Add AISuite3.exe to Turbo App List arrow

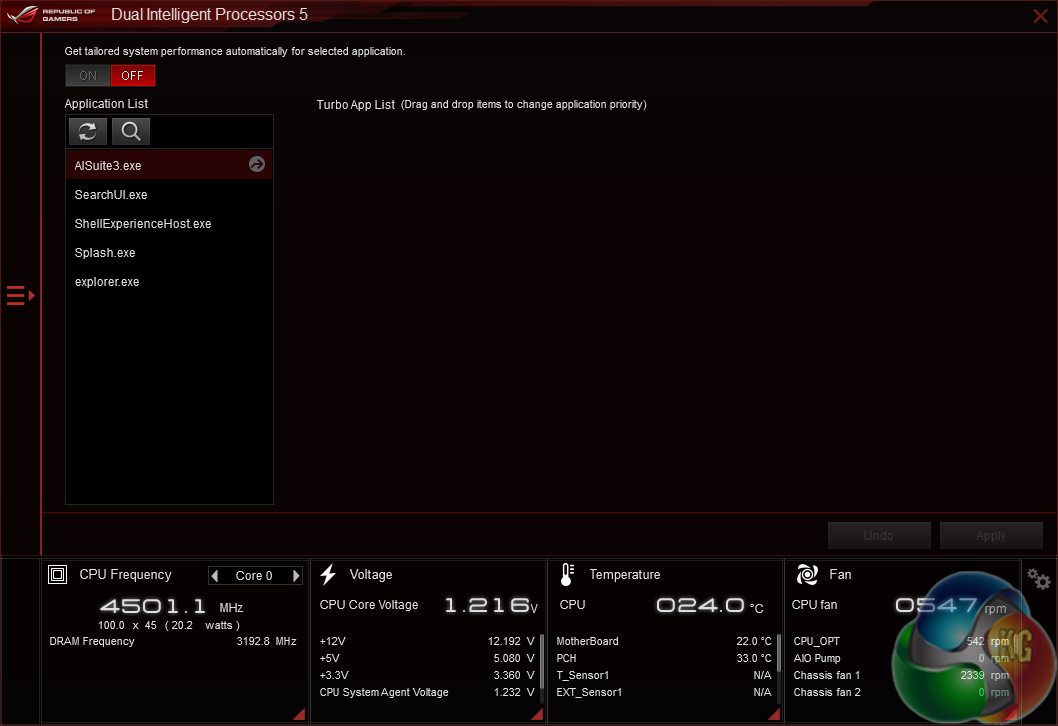tap(256, 164)
